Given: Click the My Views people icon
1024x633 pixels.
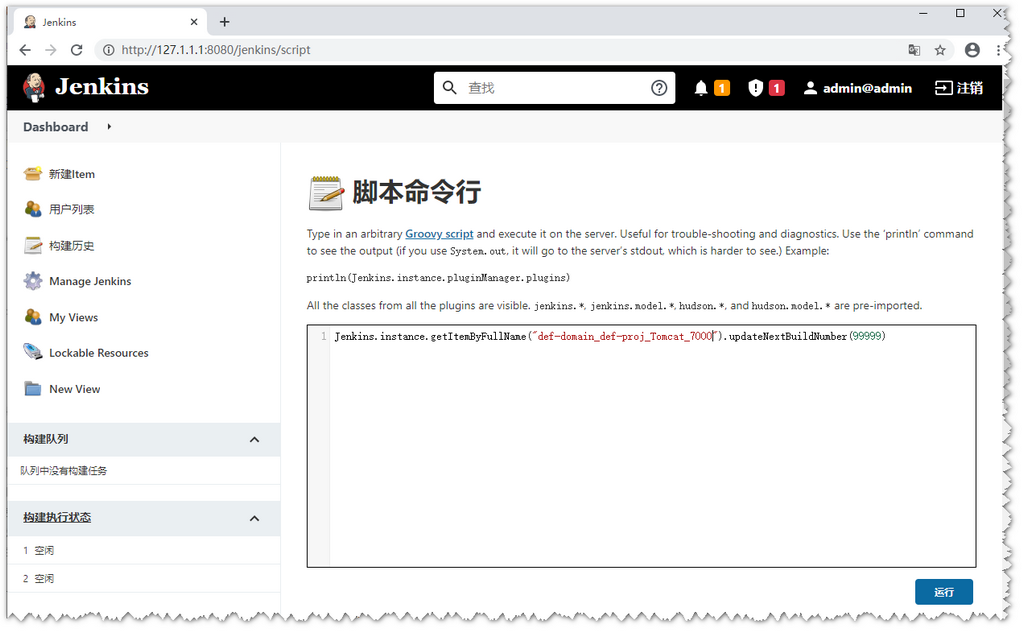Looking at the screenshot, I should (x=33, y=317).
